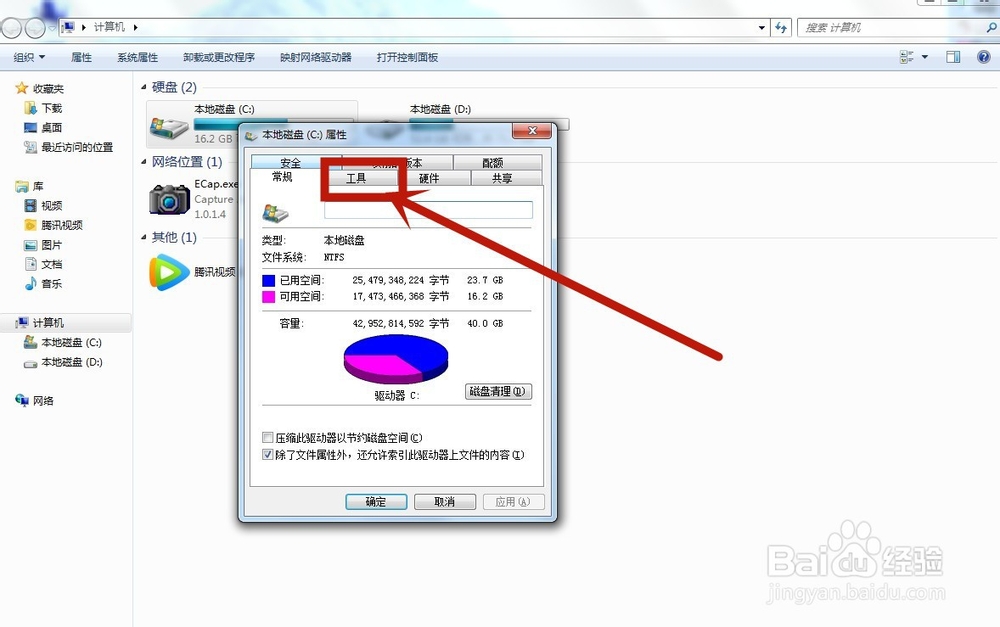Click the refresh address bar icon
Screen dimensions: 1000x627
[781, 27]
